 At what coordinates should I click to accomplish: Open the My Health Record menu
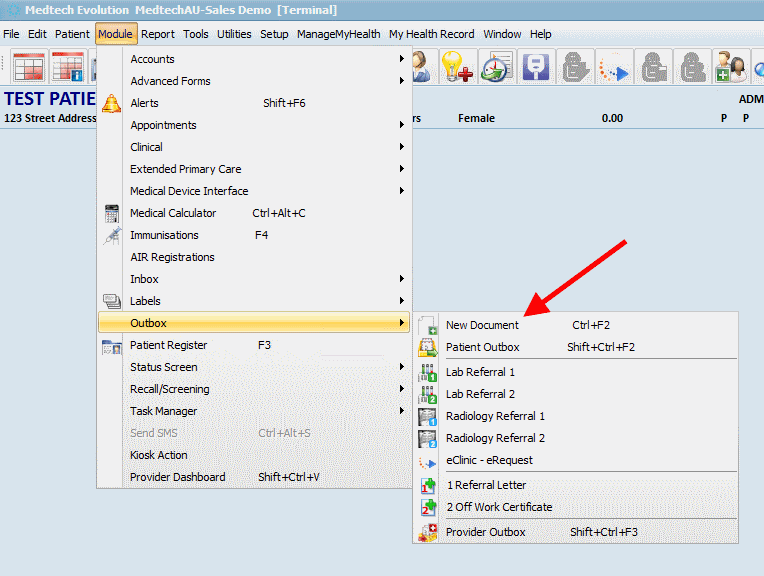click(432, 34)
